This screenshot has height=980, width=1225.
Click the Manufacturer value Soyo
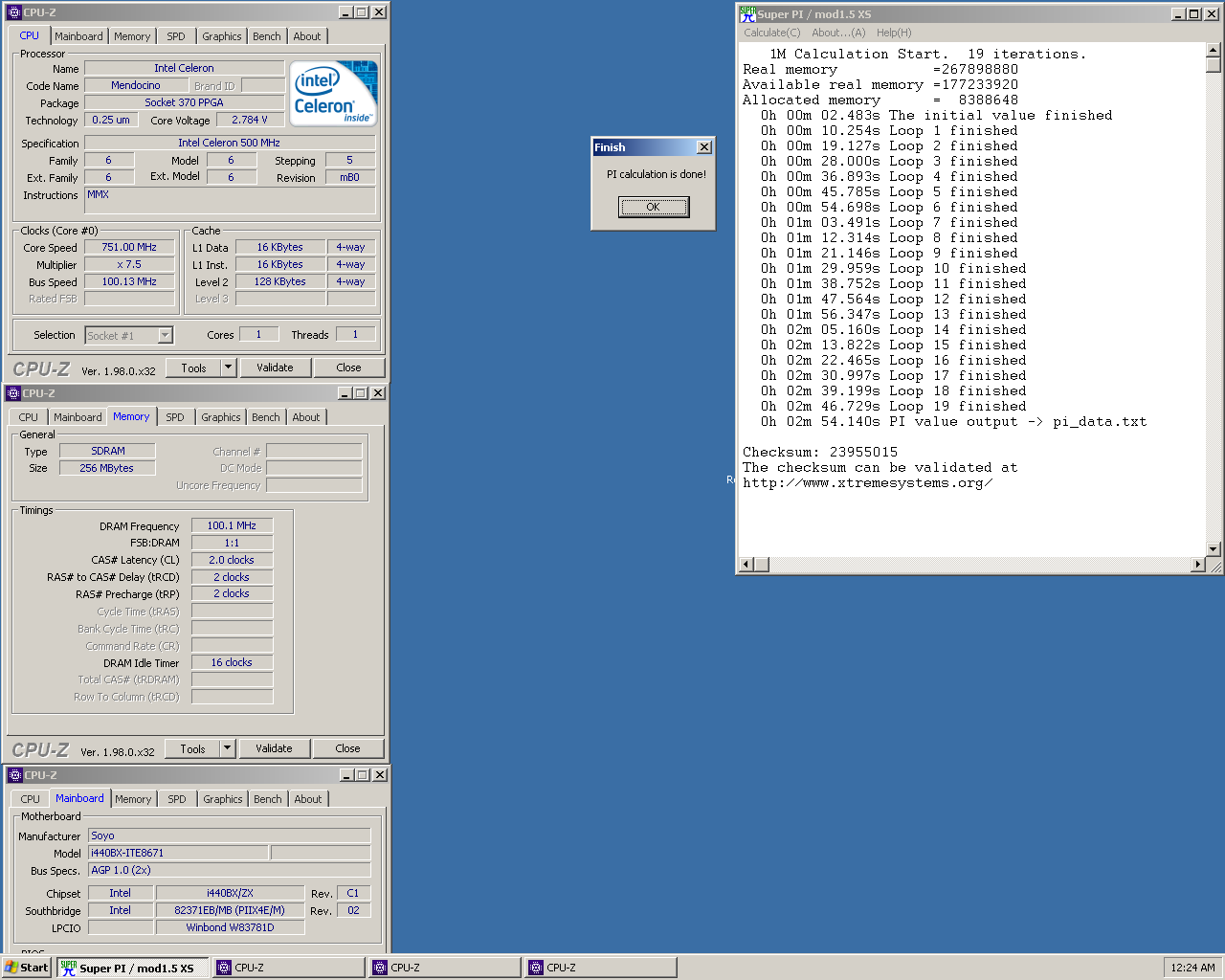coord(230,835)
